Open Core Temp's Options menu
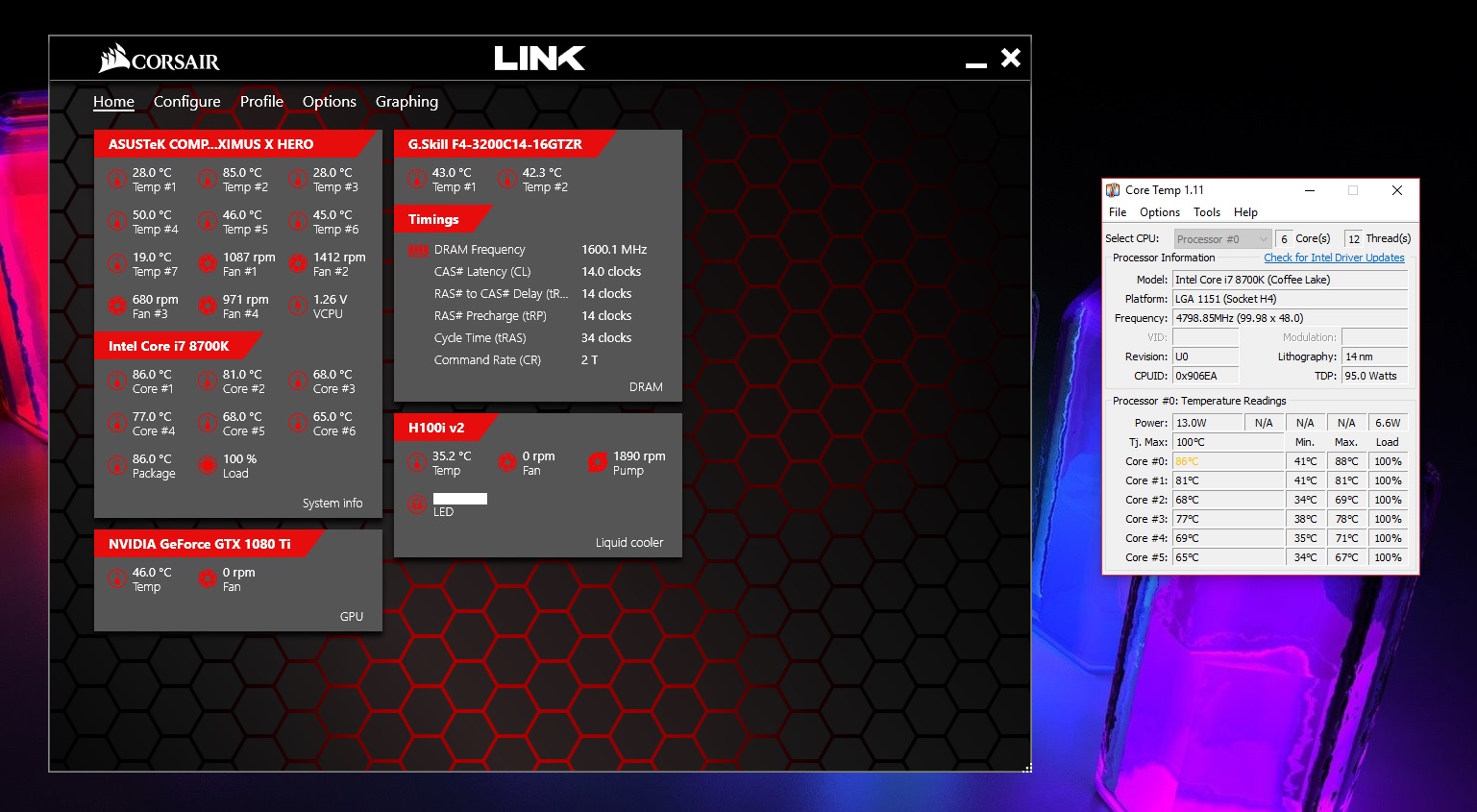 (1160, 212)
